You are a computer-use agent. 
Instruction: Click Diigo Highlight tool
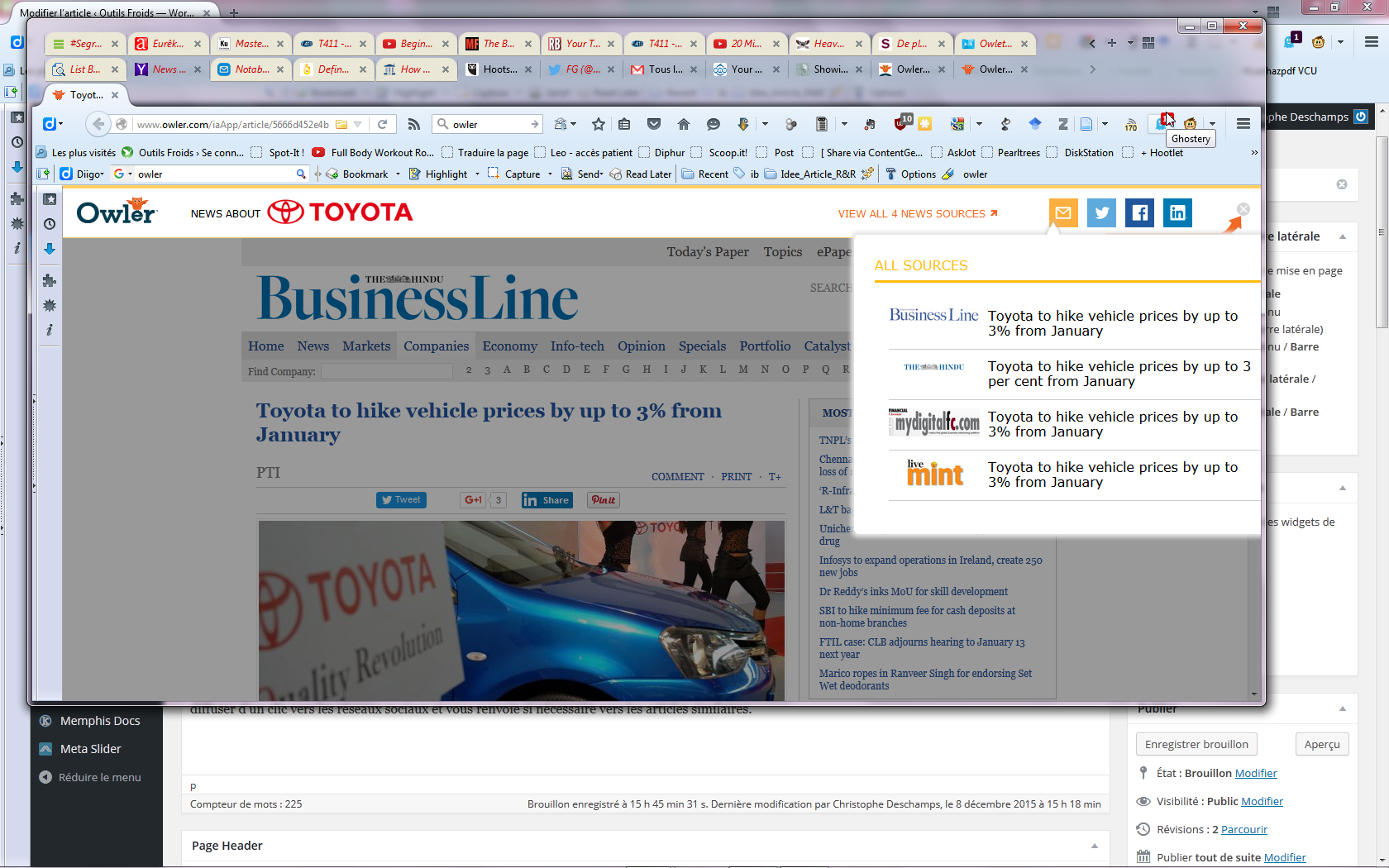tap(439, 174)
